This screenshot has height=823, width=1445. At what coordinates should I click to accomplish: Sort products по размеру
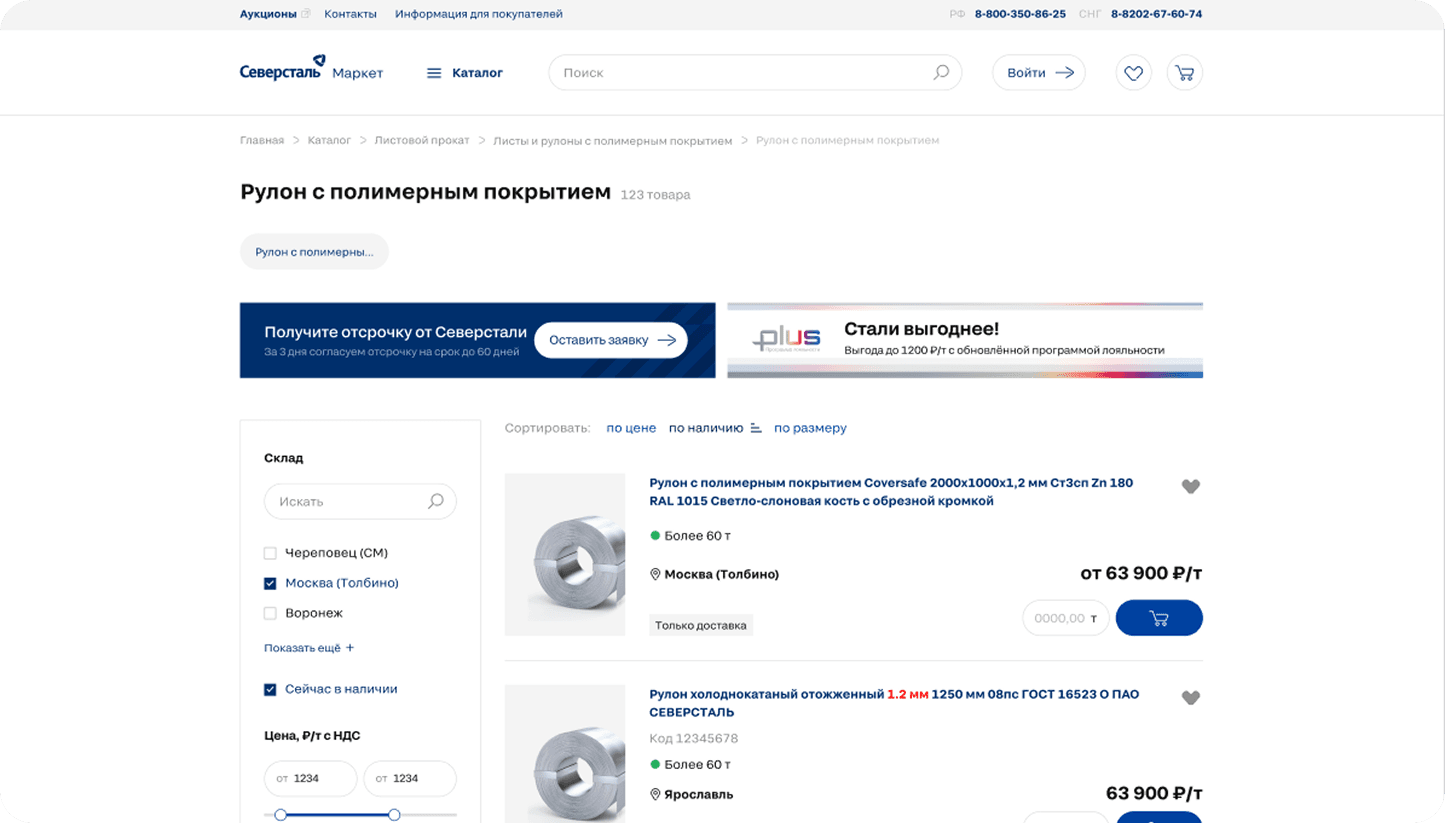pos(810,428)
